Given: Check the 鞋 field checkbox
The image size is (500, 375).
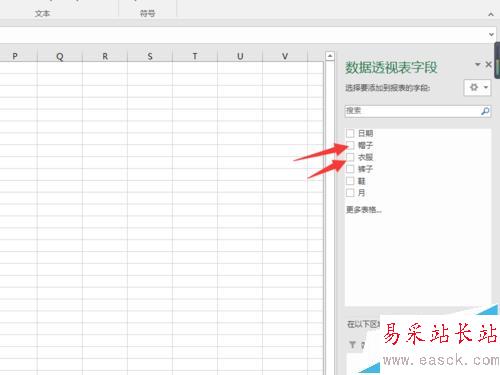Looking at the screenshot, I should pyautogui.click(x=350, y=181).
